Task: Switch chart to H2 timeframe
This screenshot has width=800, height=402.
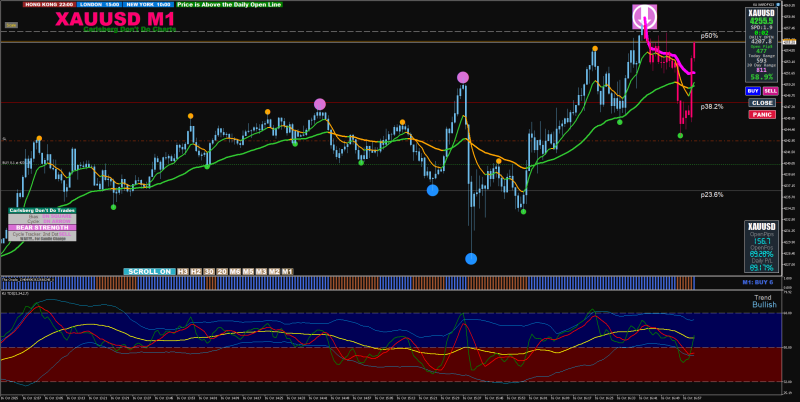Action: pyautogui.click(x=196, y=271)
